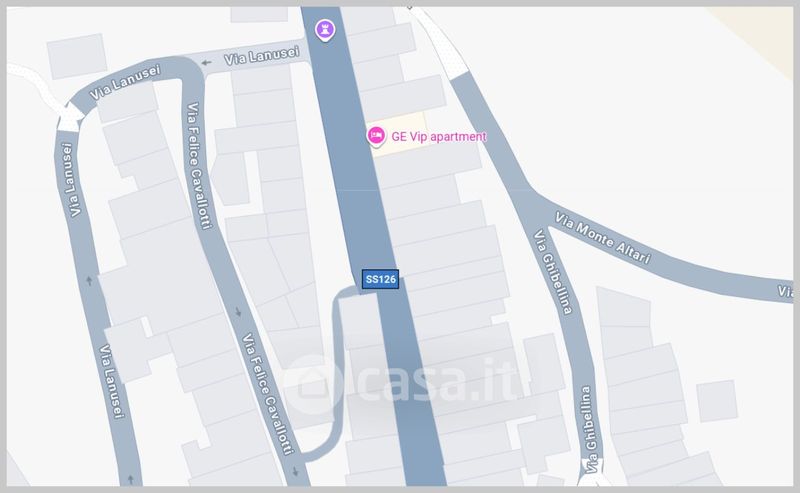
Task: Click the casa.it watermark text
Action: pyautogui.click(x=437, y=381)
